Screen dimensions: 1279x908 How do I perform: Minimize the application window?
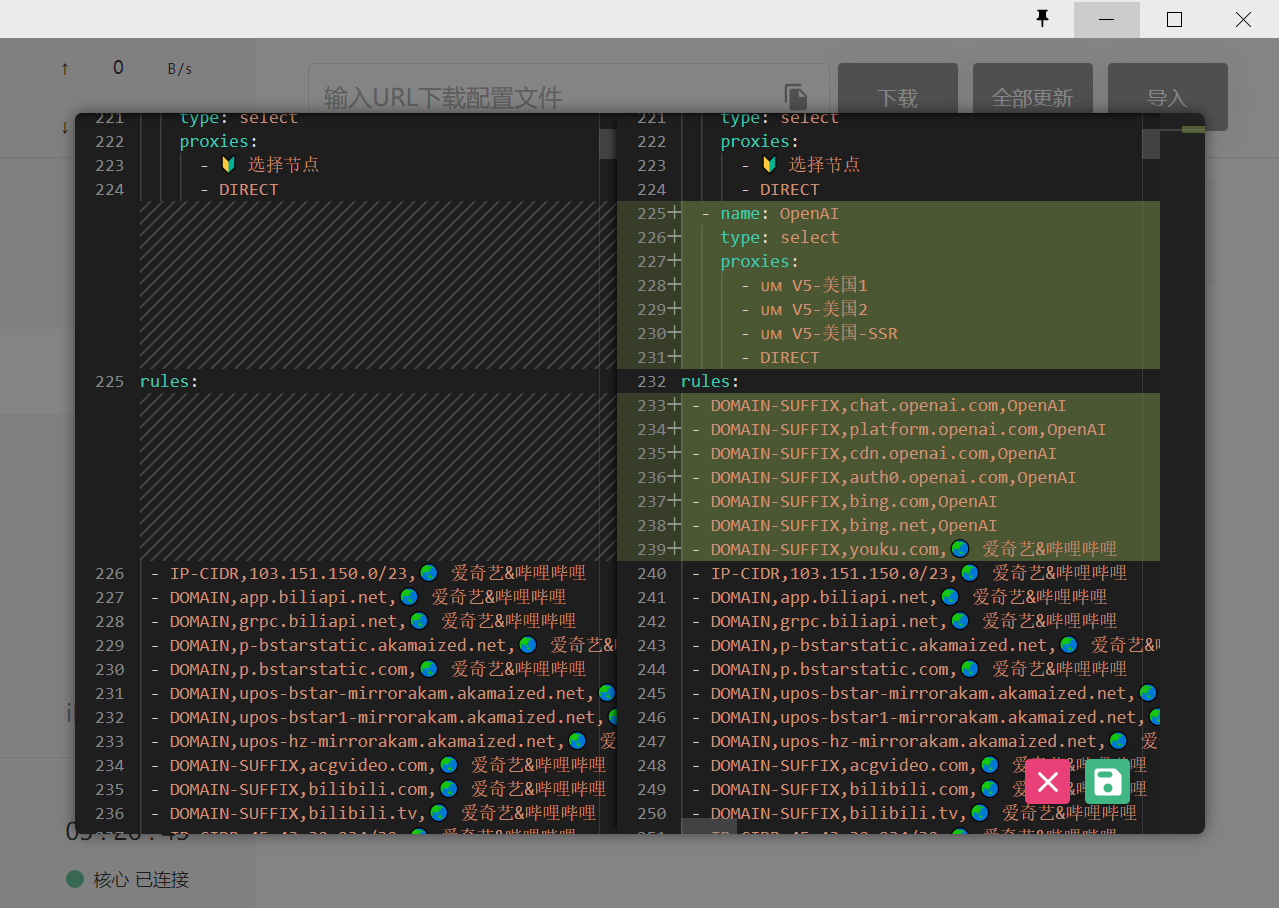pyautogui.click(x=1106, y=19)
